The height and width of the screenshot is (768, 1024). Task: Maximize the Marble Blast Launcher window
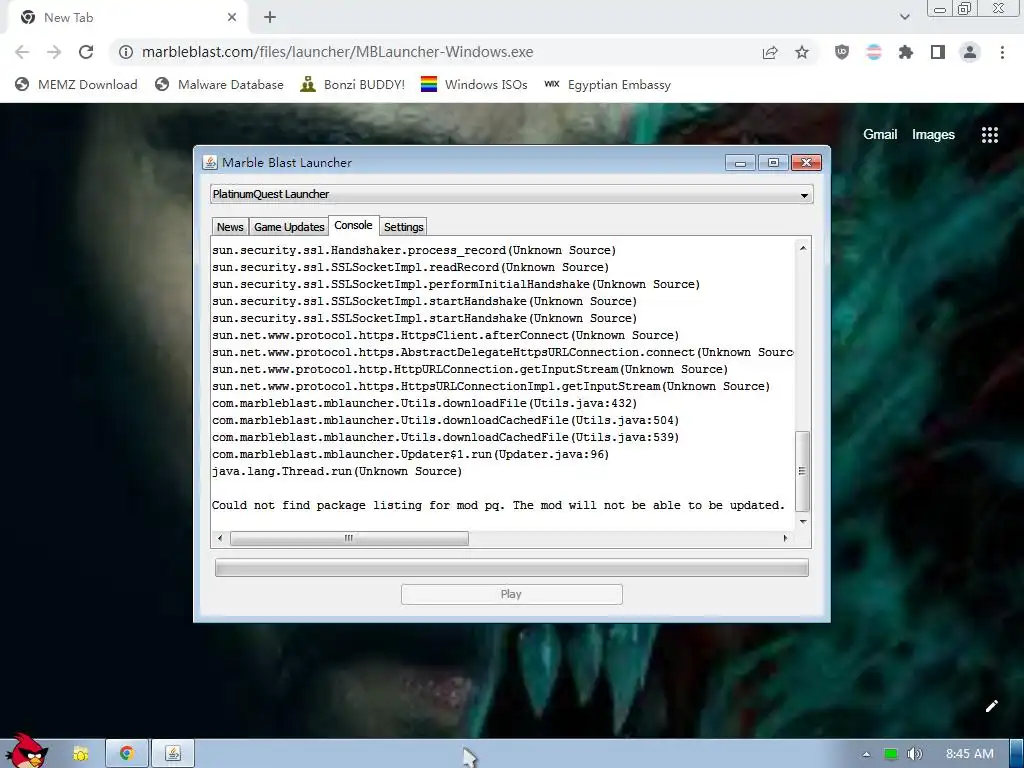[773, 163]
